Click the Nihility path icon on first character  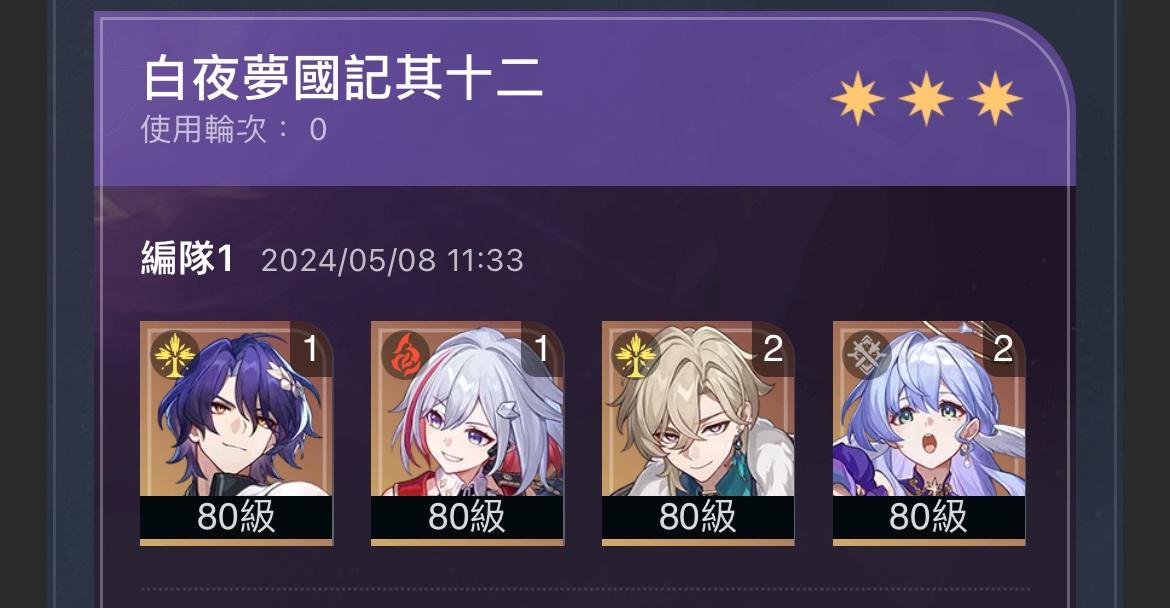click(174, 355)
